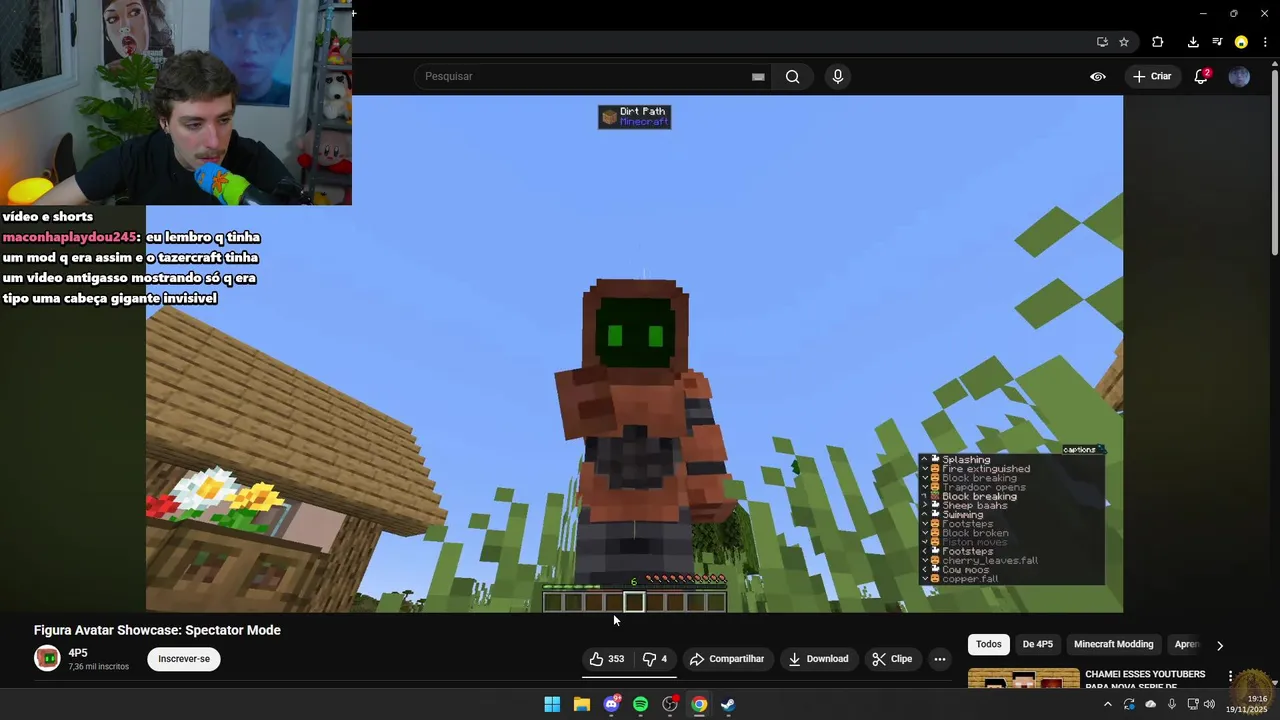Click the video player to pause

coord(634,354)
